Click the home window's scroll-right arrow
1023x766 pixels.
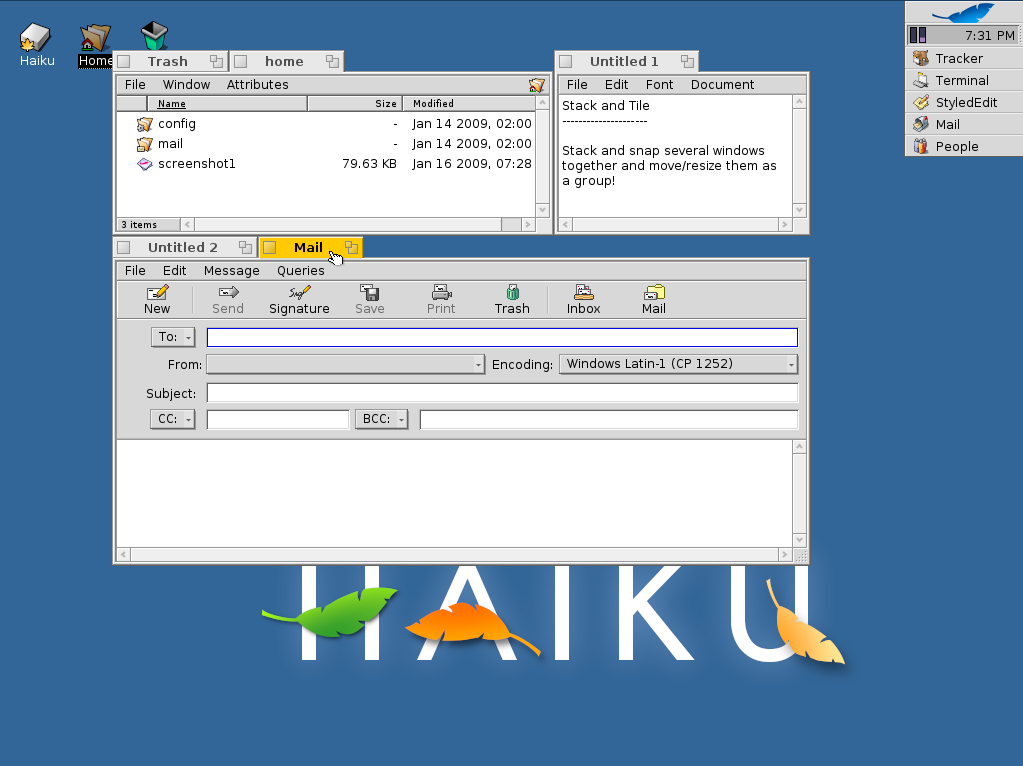coord(528,224)
